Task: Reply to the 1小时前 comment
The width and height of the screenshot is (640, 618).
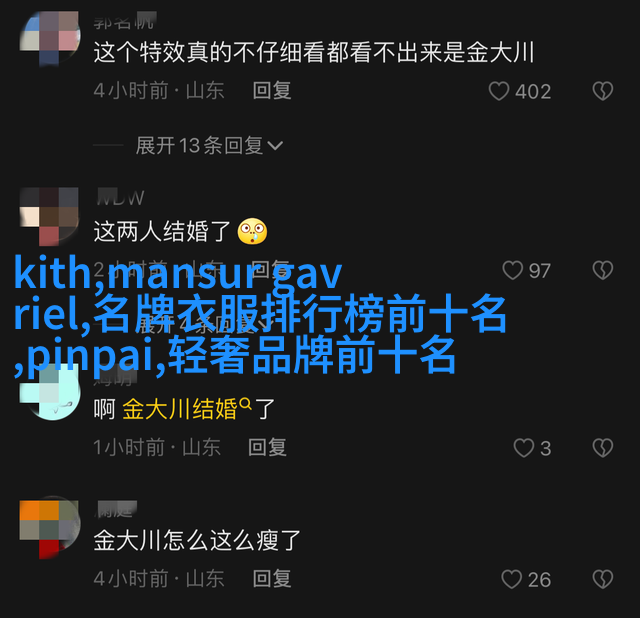Action: click(x=267, y=447)
